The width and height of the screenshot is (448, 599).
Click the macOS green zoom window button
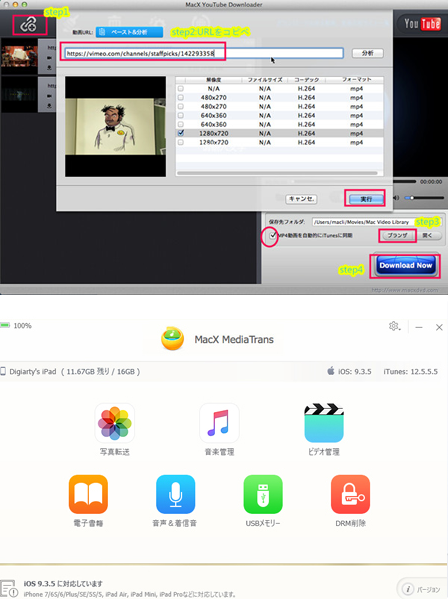click(x=24, y=4)
